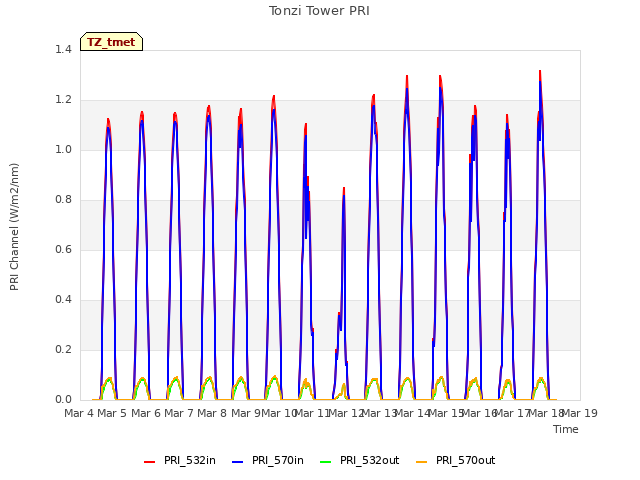
Task: Click the Mar 5 date tick
Action: 112,413
